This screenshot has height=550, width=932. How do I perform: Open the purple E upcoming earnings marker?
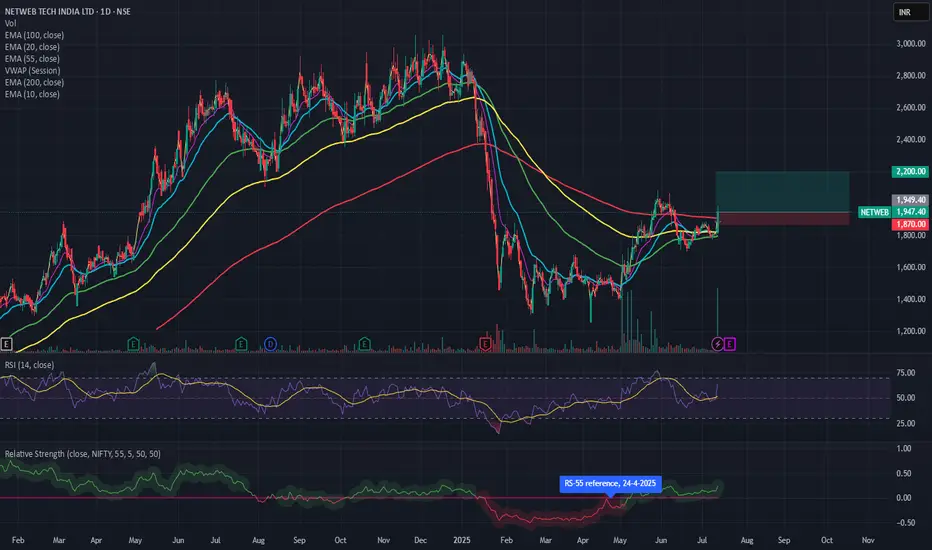point(729,344)
